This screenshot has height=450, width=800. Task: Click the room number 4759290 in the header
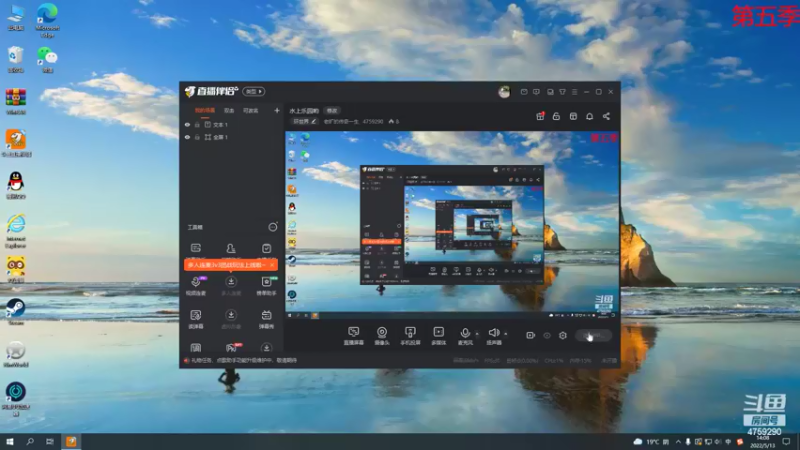pos(373,121)
